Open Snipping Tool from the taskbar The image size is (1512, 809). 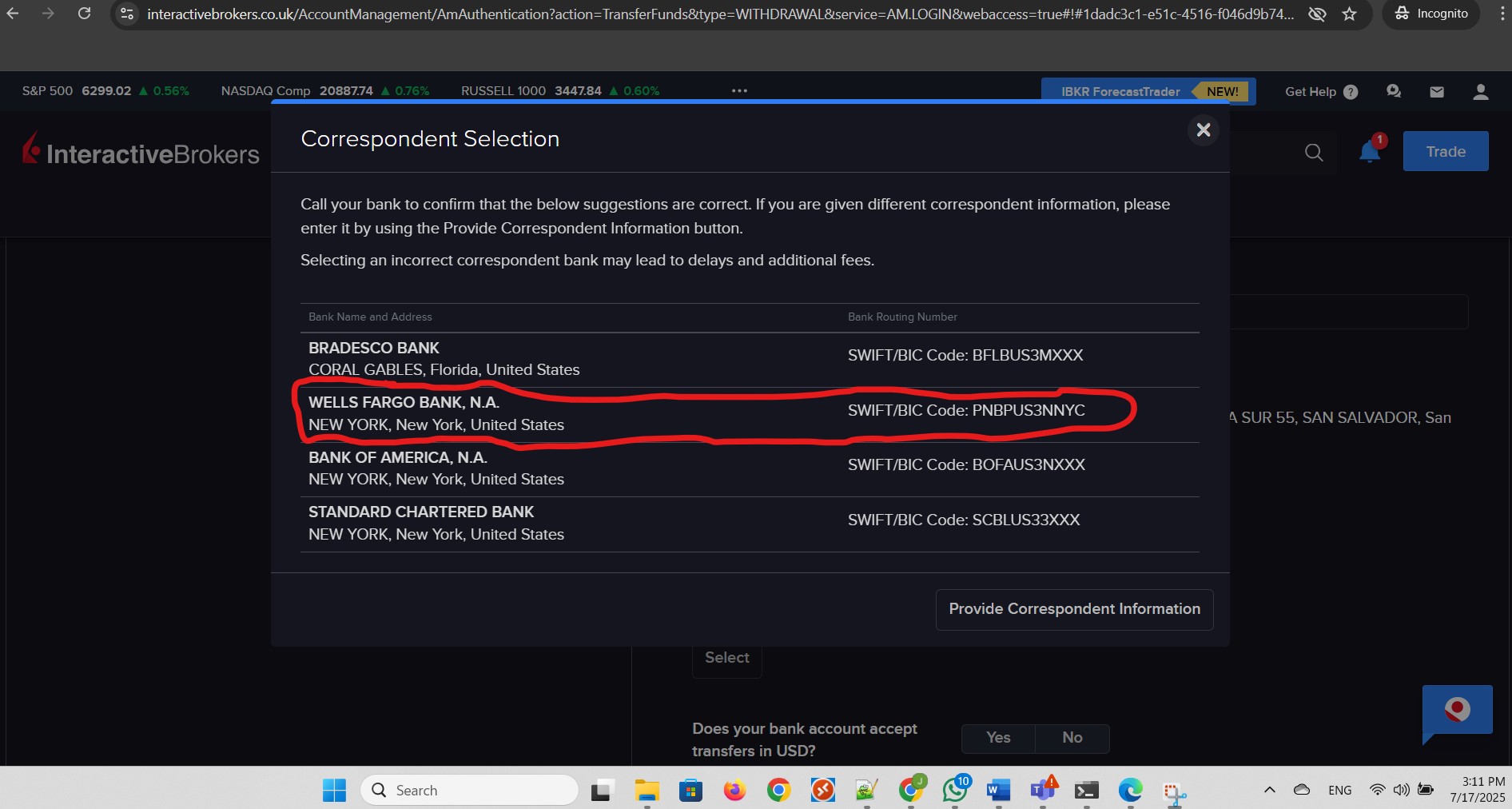point(1174,791)
